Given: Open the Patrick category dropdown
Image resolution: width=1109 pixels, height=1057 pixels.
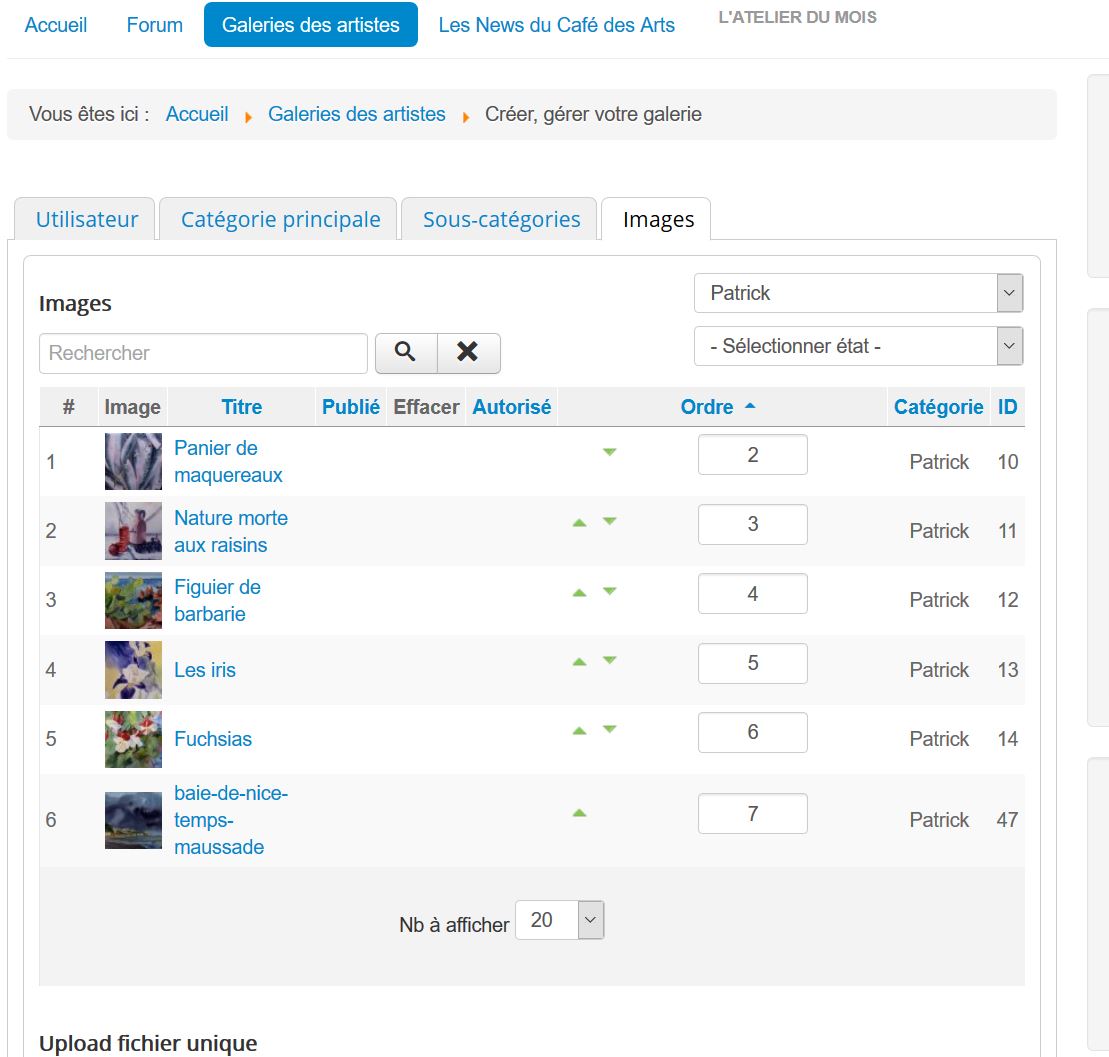Looking at the screenshot, I should click(x=858, y=294).
